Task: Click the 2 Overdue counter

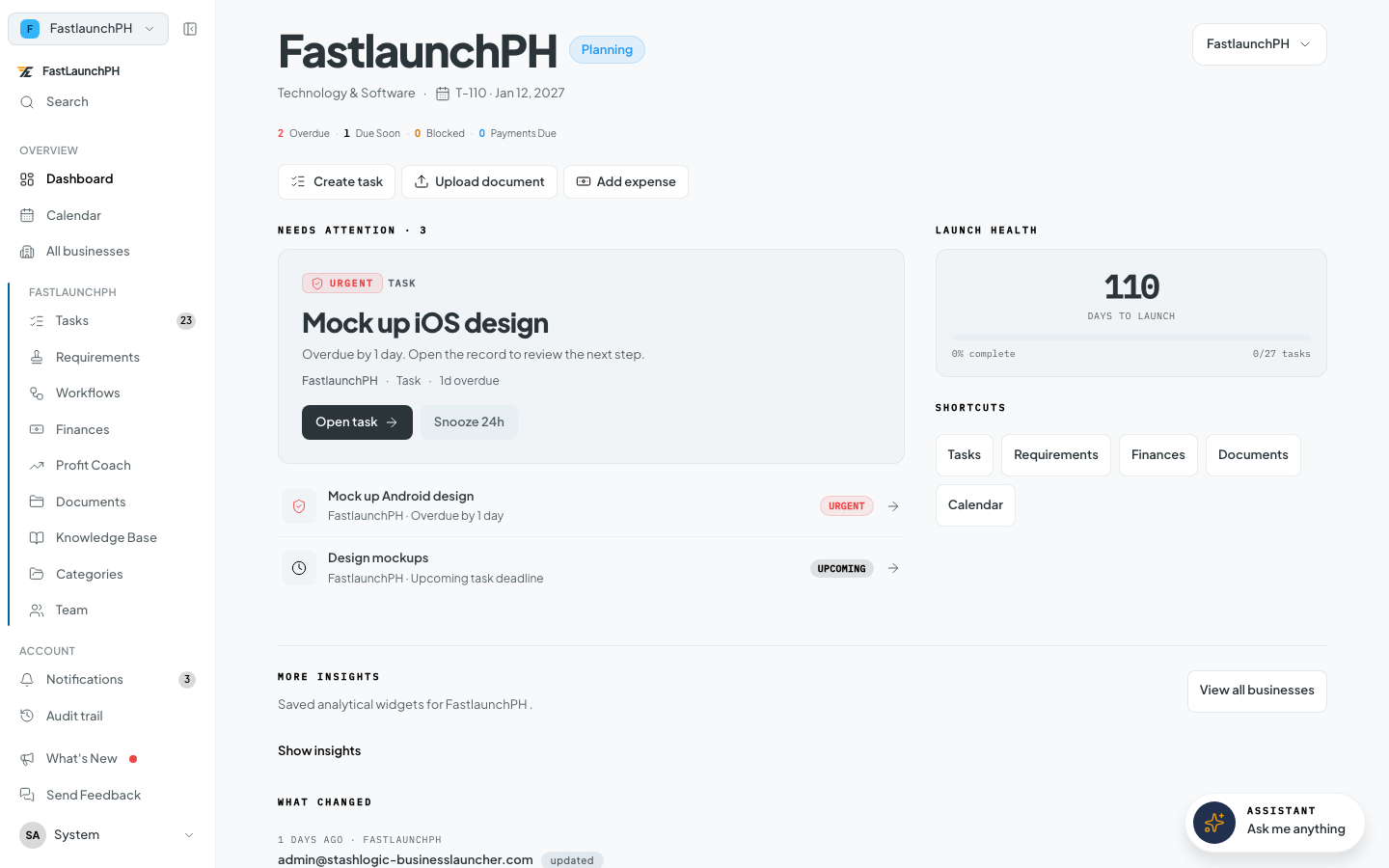Action: 304,134
